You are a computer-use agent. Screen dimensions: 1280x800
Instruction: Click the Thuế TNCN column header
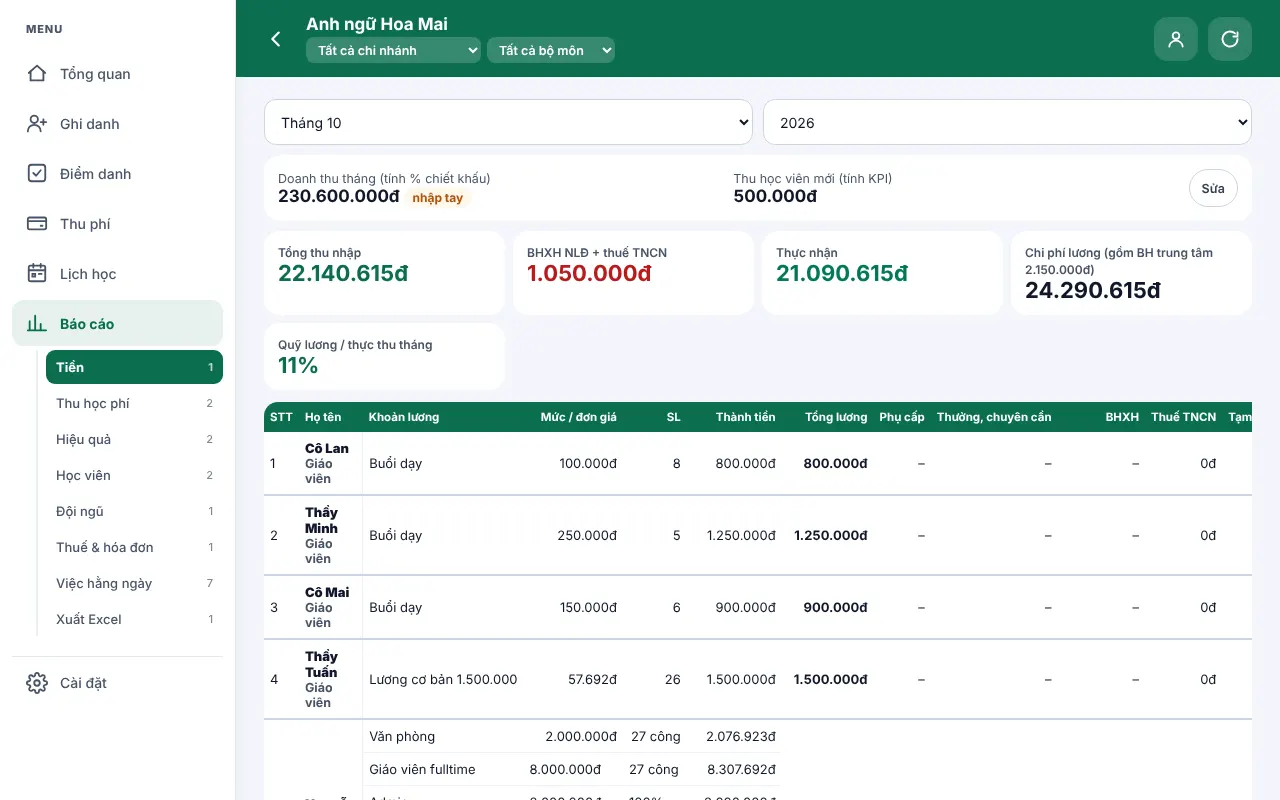[1184, 417]
